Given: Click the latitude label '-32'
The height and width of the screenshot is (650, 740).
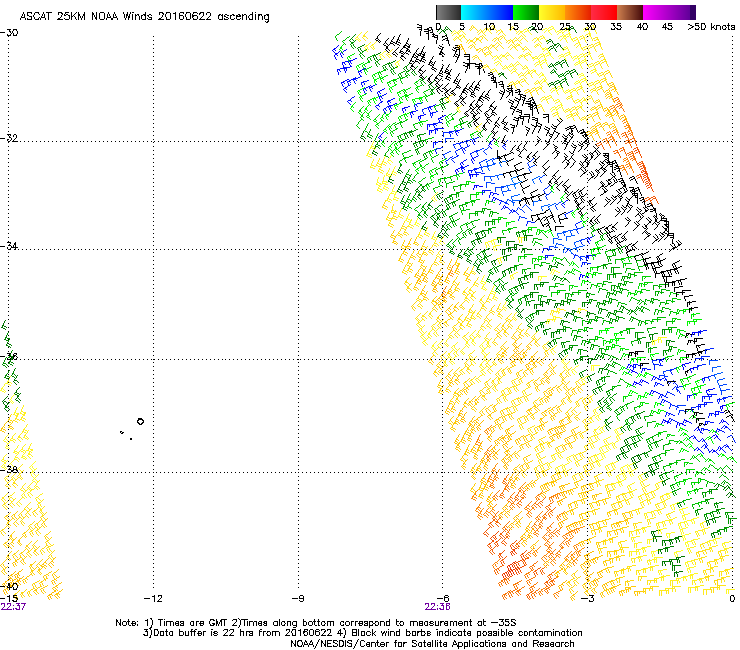Looking at the screenshot, I should [x=9, y=138].
